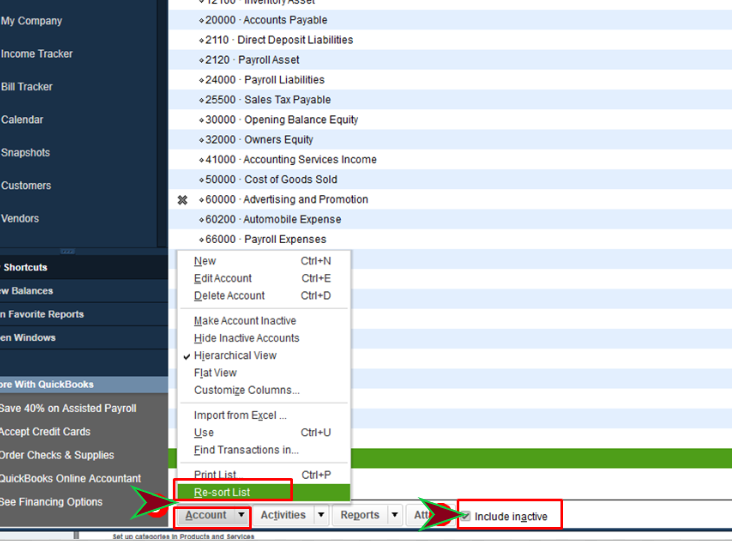Image resolution: width=732 pixels, height=541 pixels.
Task: Click the Account button
Action: [206, 515]
